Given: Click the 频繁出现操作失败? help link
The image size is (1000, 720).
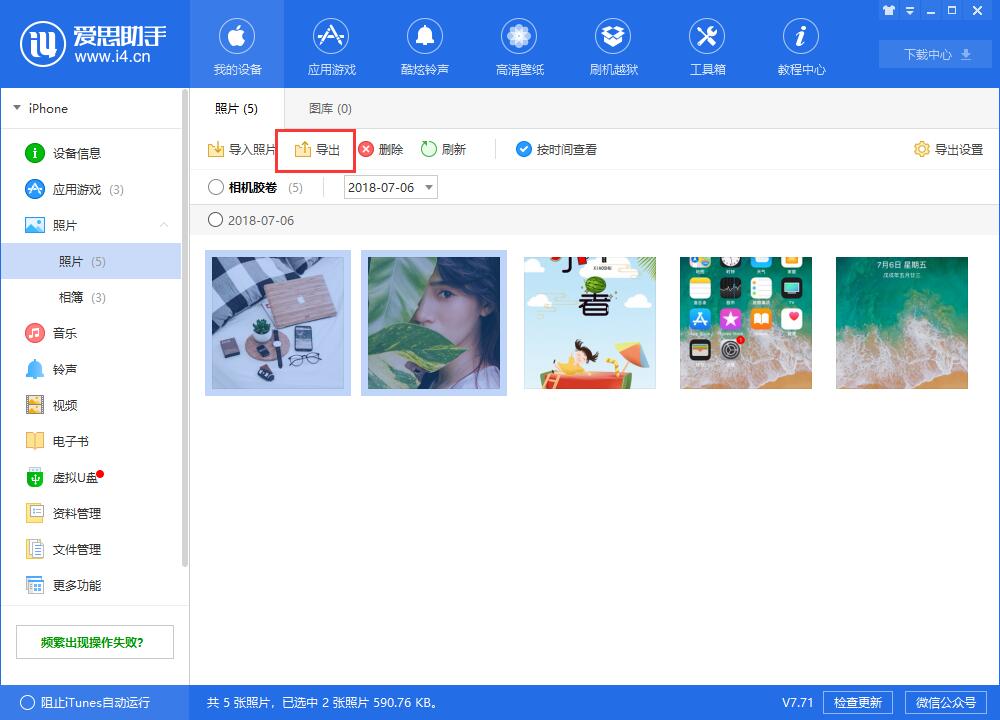Looking at the screenshot, I should 94,641.
